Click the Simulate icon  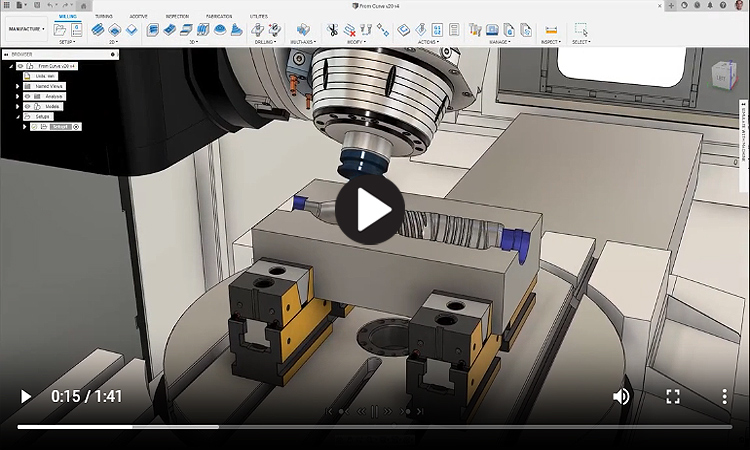420,30
